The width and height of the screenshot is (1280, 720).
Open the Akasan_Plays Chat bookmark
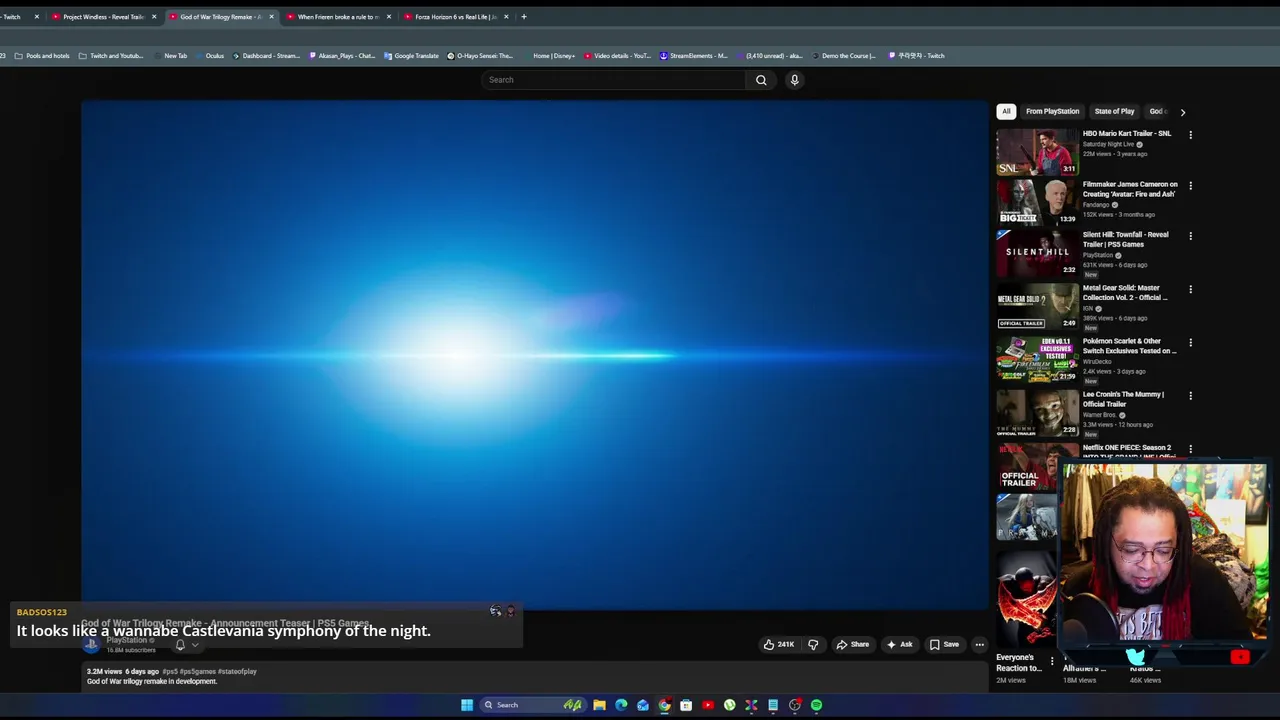[343, 56]
